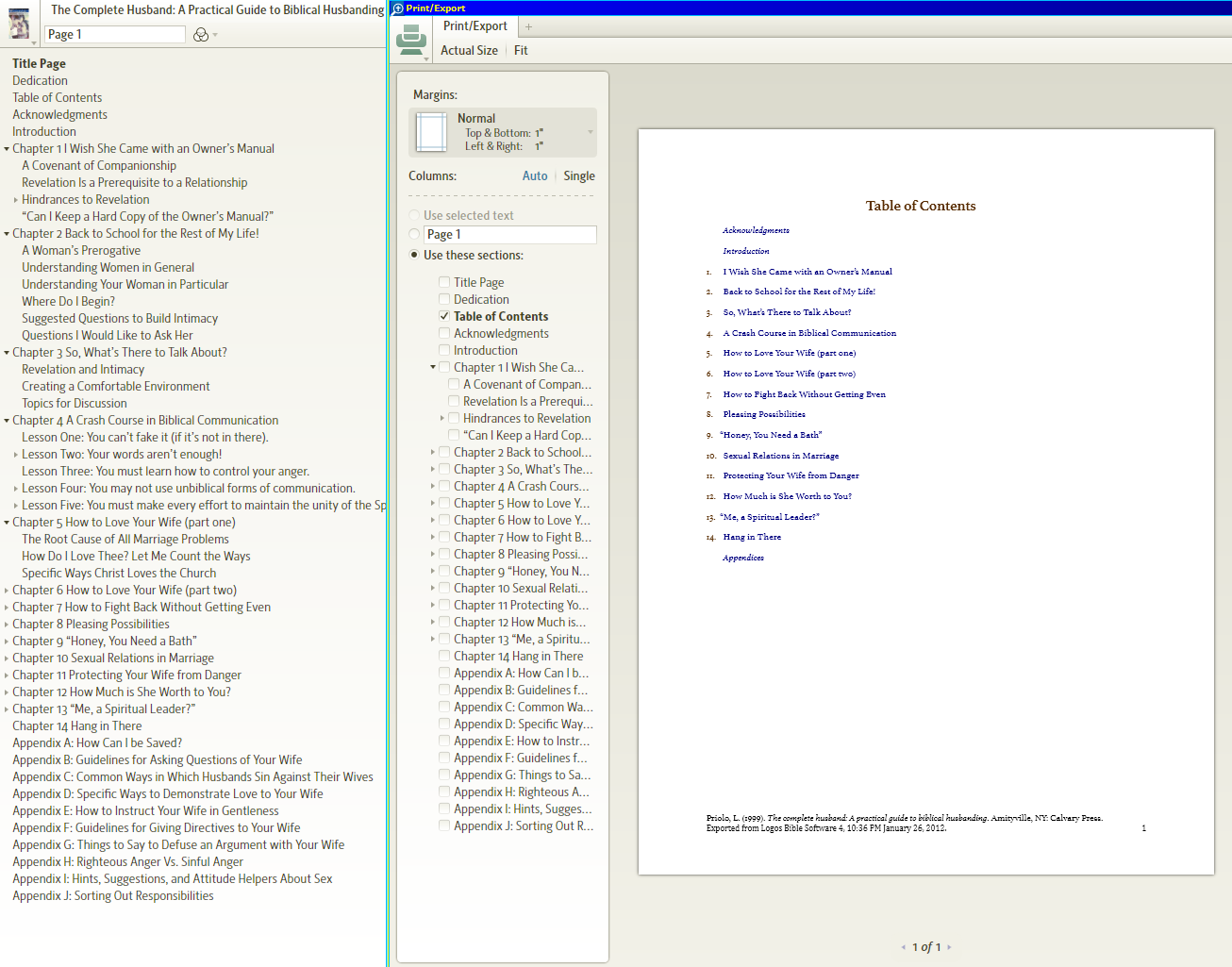This screenshot has height=967, width=1232.
Task: Click the printer icon in Print/Export
Action: 411,40
